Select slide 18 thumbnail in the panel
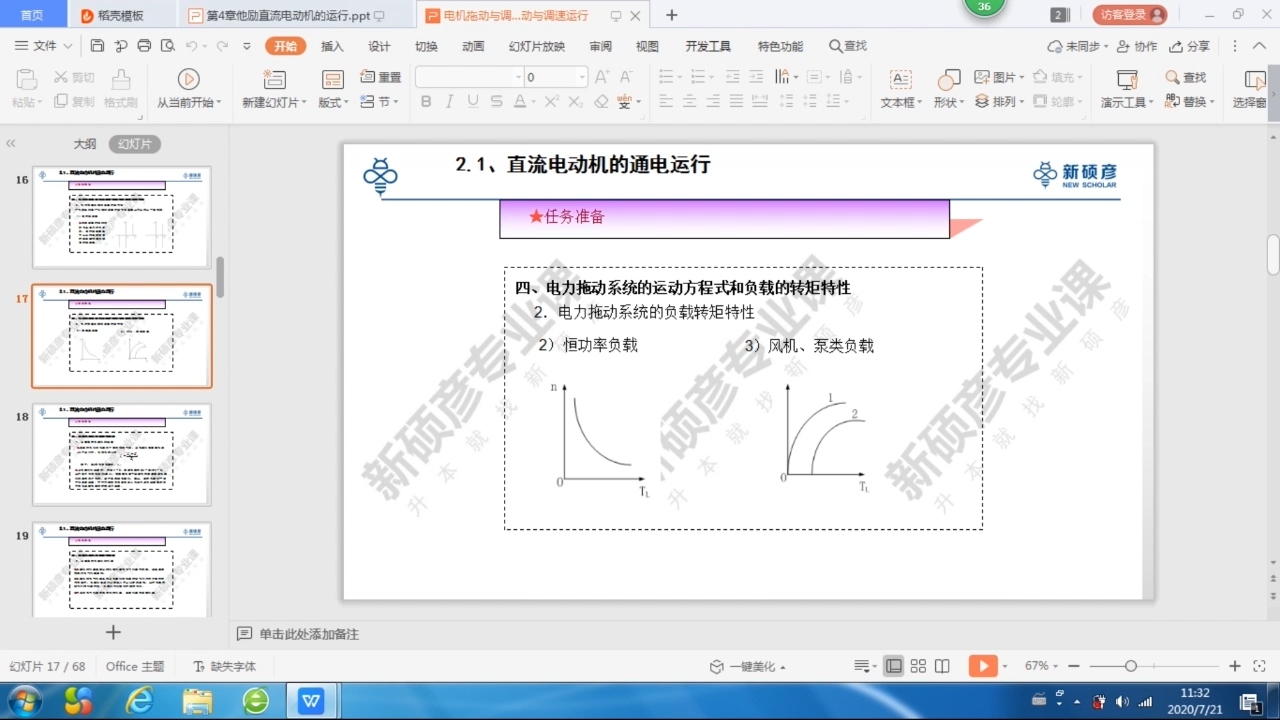Image resolution: width=1280 pixels, height=720 pixels. [121, 453]
